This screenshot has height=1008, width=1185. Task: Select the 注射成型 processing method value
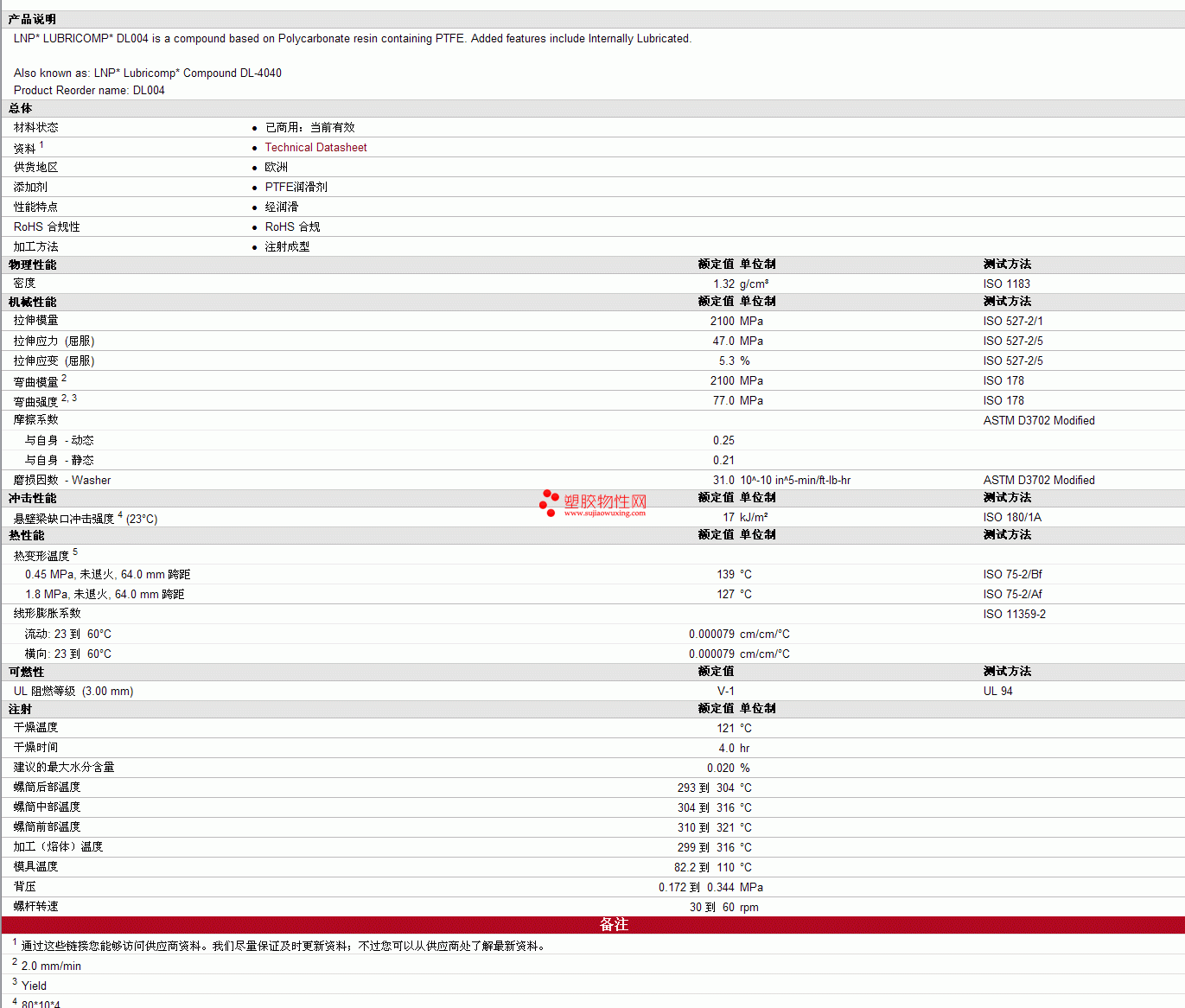click(x=288, y=247)
